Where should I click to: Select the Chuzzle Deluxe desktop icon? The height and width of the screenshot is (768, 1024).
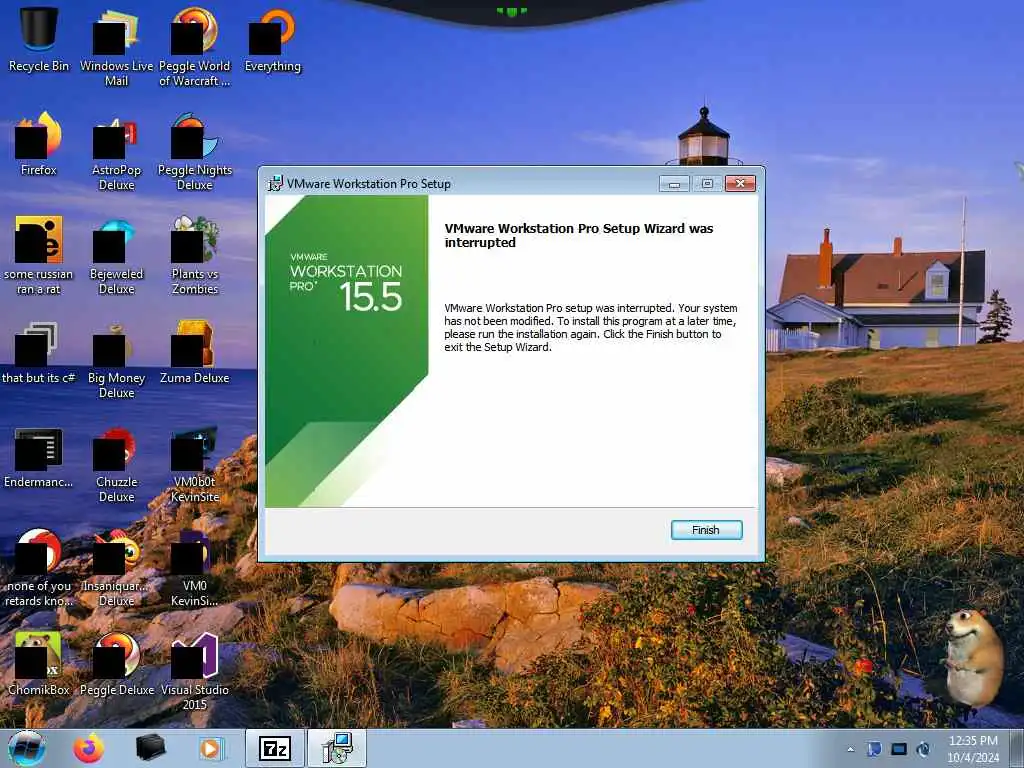pyautogui.click(x=116, y=464)
